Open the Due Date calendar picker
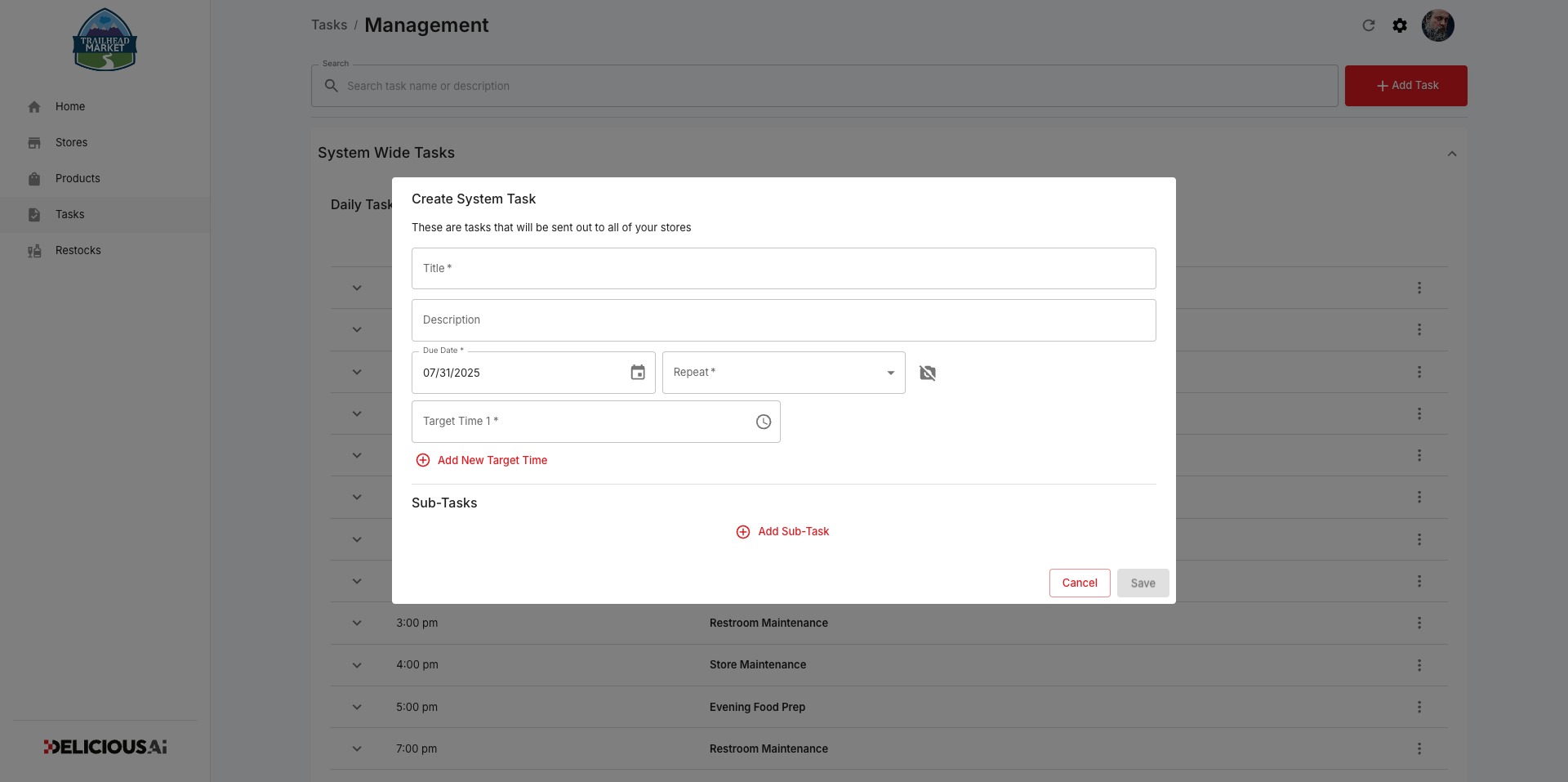 [x=638, y=373]
